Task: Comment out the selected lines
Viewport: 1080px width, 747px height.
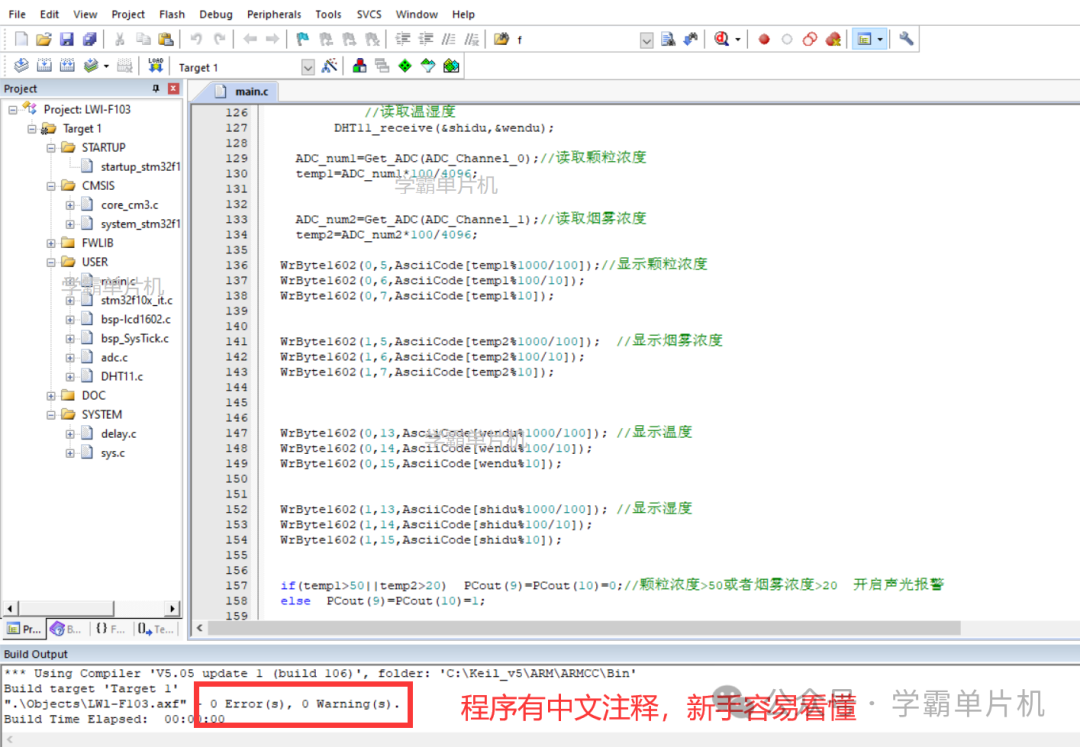Action: tap(448, 39)
